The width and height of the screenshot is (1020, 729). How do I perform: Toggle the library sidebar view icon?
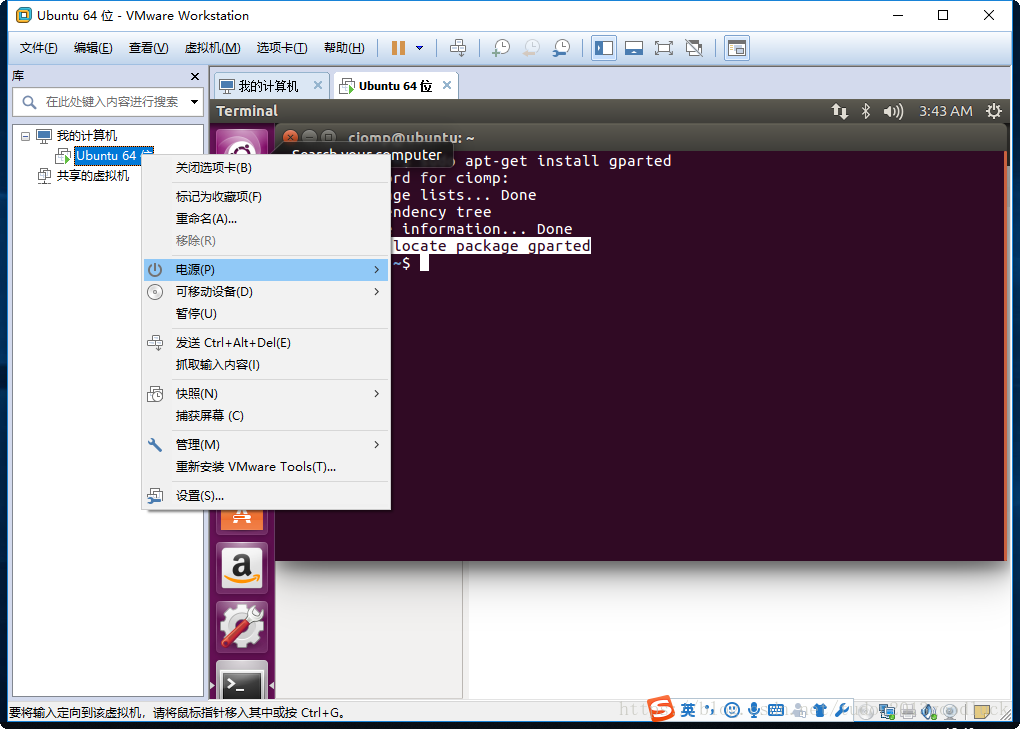[x=604, y=47]
